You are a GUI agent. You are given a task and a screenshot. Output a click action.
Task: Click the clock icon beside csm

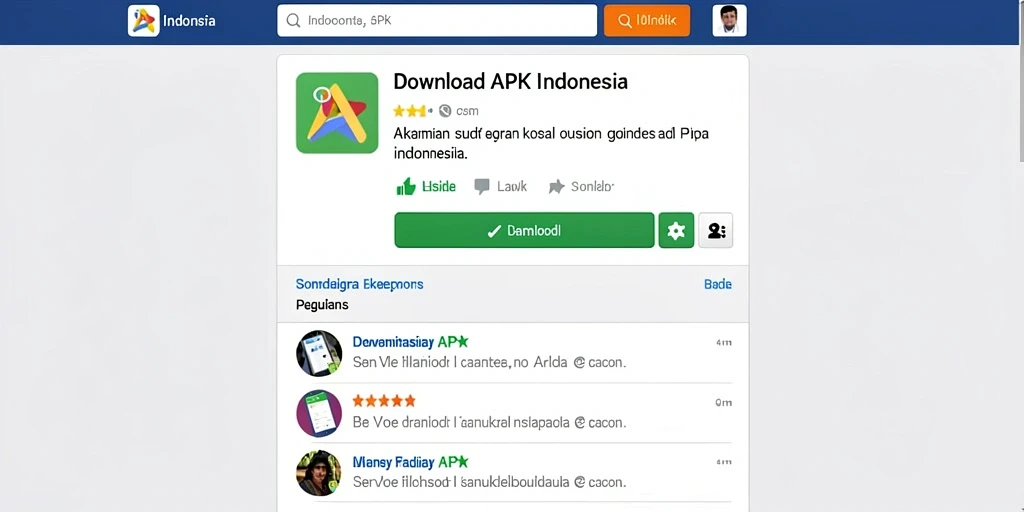coord(445,111)
